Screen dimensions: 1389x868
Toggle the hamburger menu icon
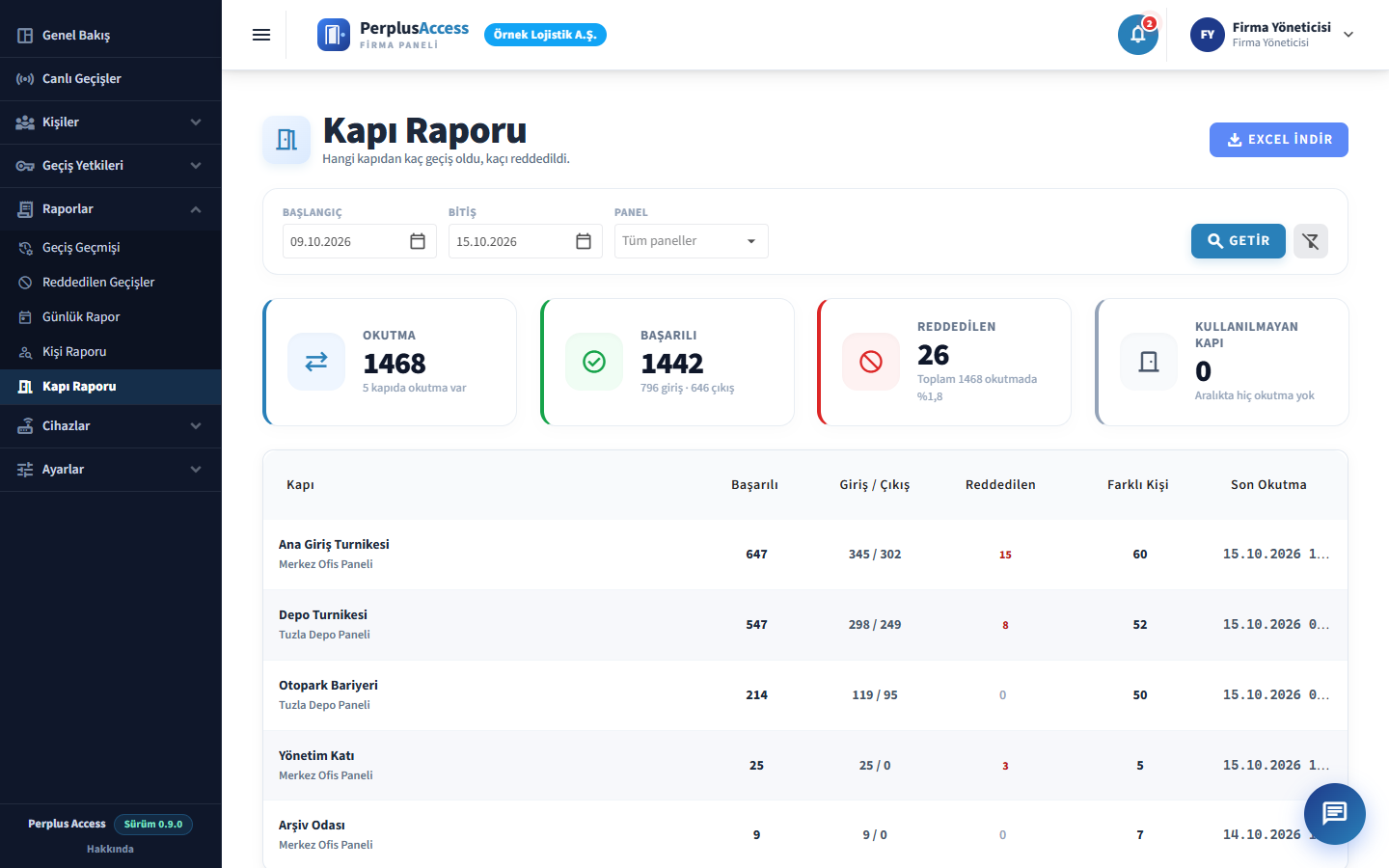coord(261,35)
